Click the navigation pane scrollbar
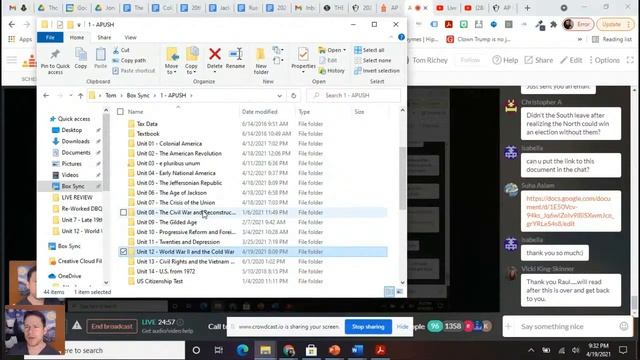This screenshot has width=640, height=360. click(x=106, y=153)
